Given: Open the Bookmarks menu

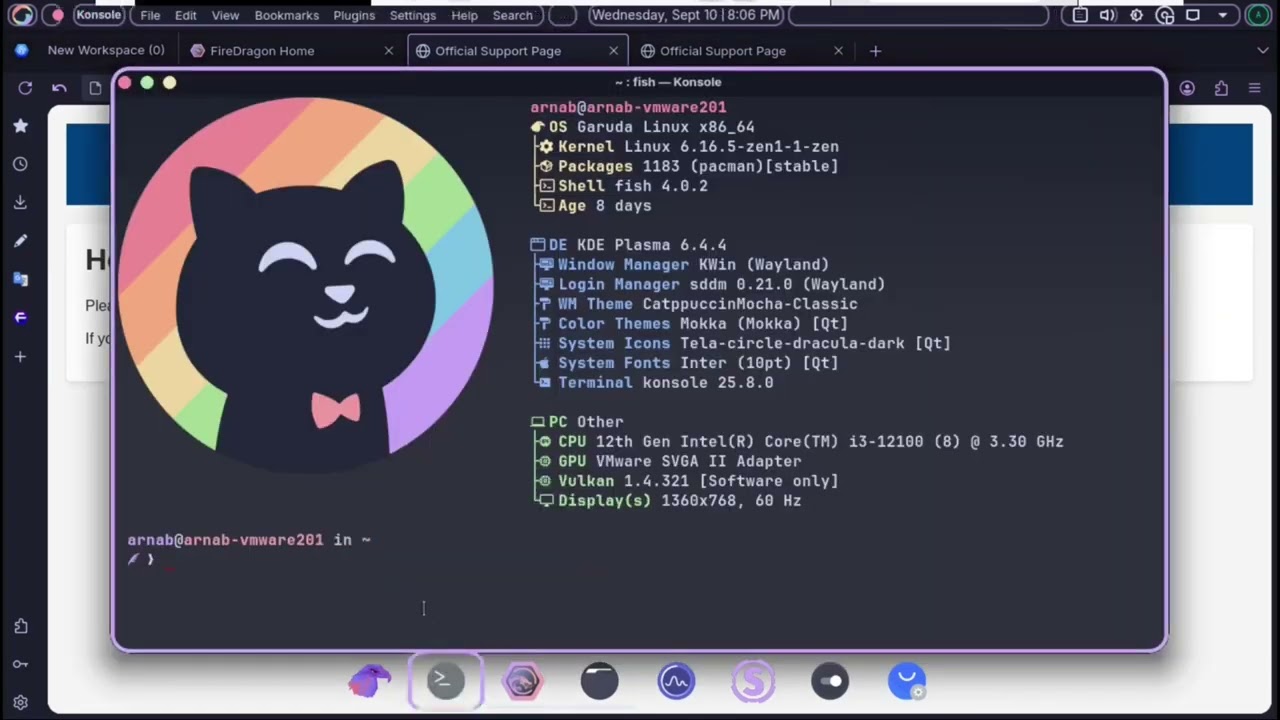Looking at the screenshot, I should click(x=287, y=15).
